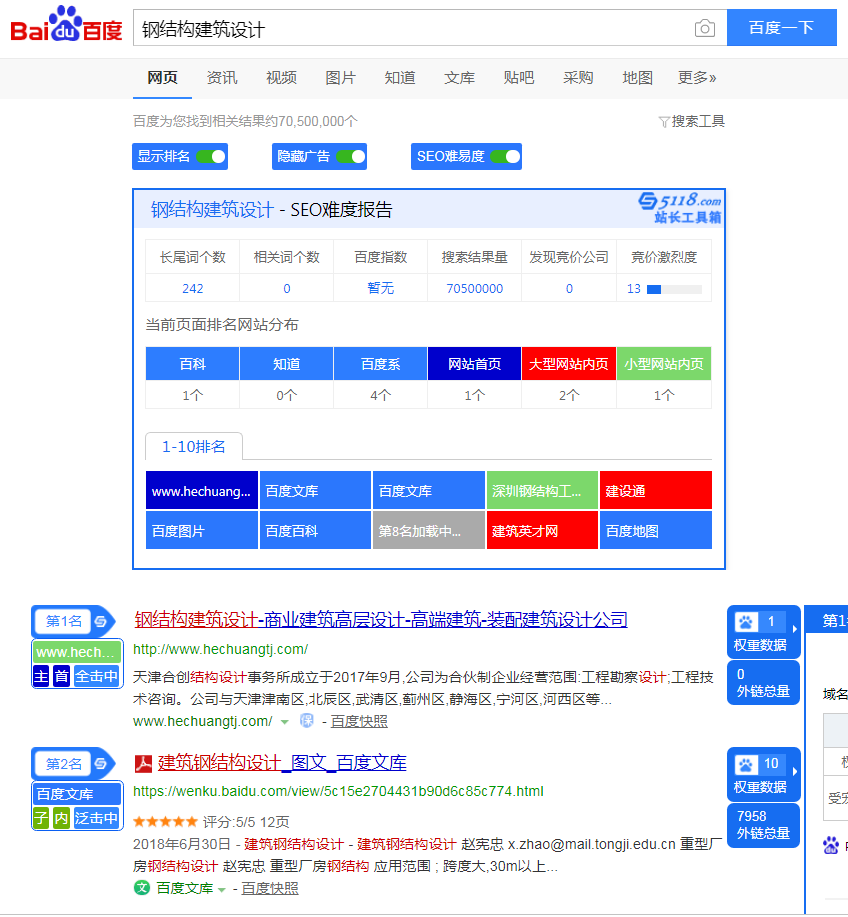Switch to the 视频 tab
Viewport: 848px width, 917px height.
point(281,78)
